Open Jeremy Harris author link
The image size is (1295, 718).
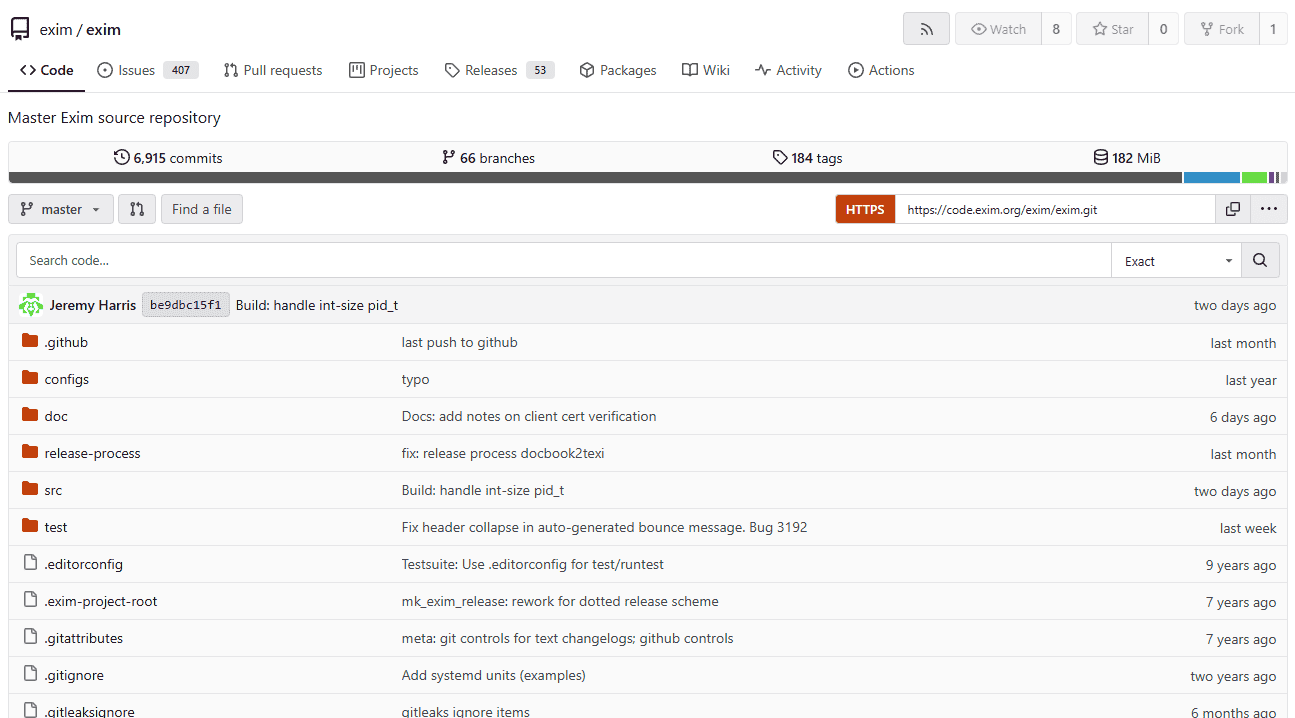click(x=93, y=305)
